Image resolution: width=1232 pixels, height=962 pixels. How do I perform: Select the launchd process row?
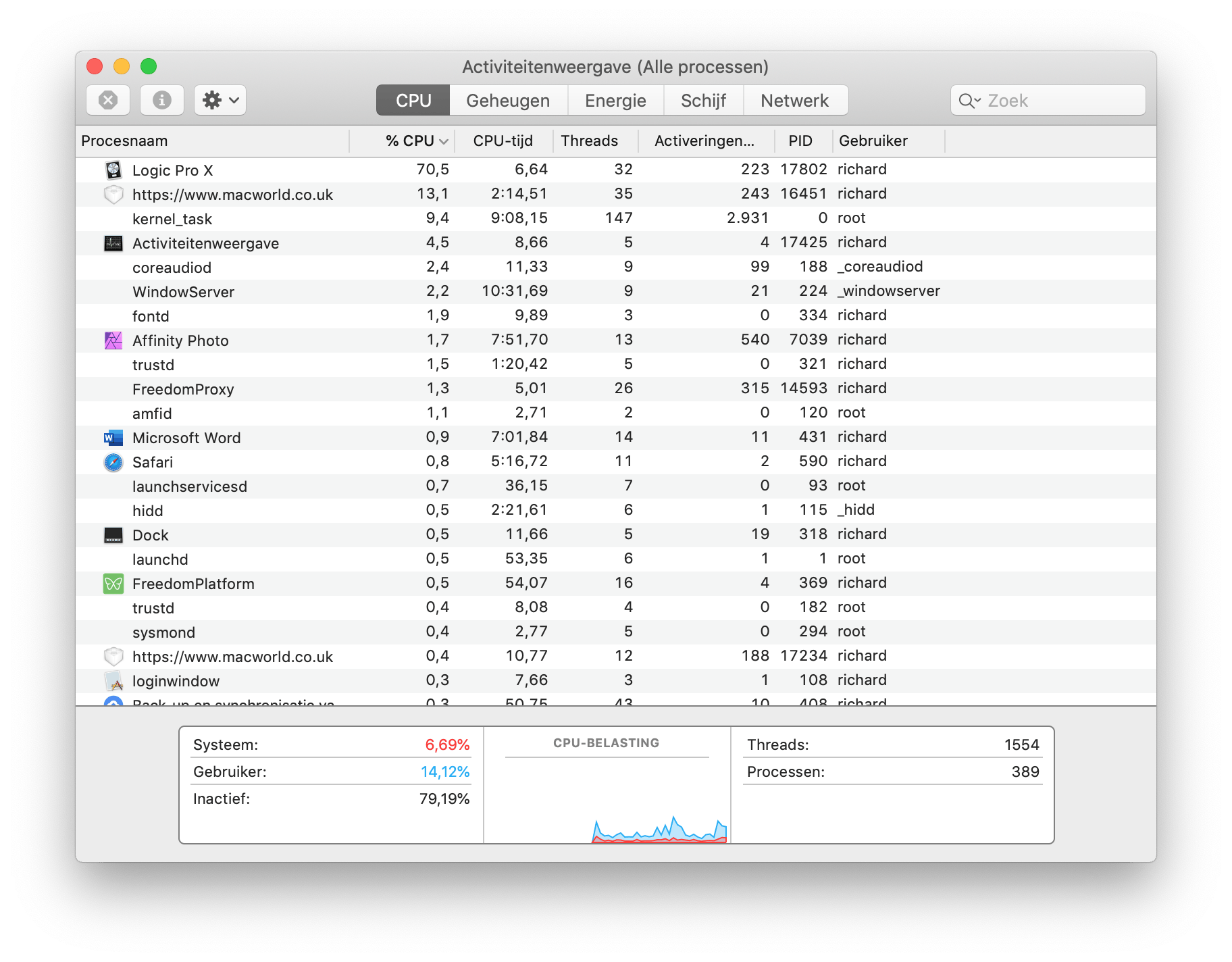click(x=616, y=559)
